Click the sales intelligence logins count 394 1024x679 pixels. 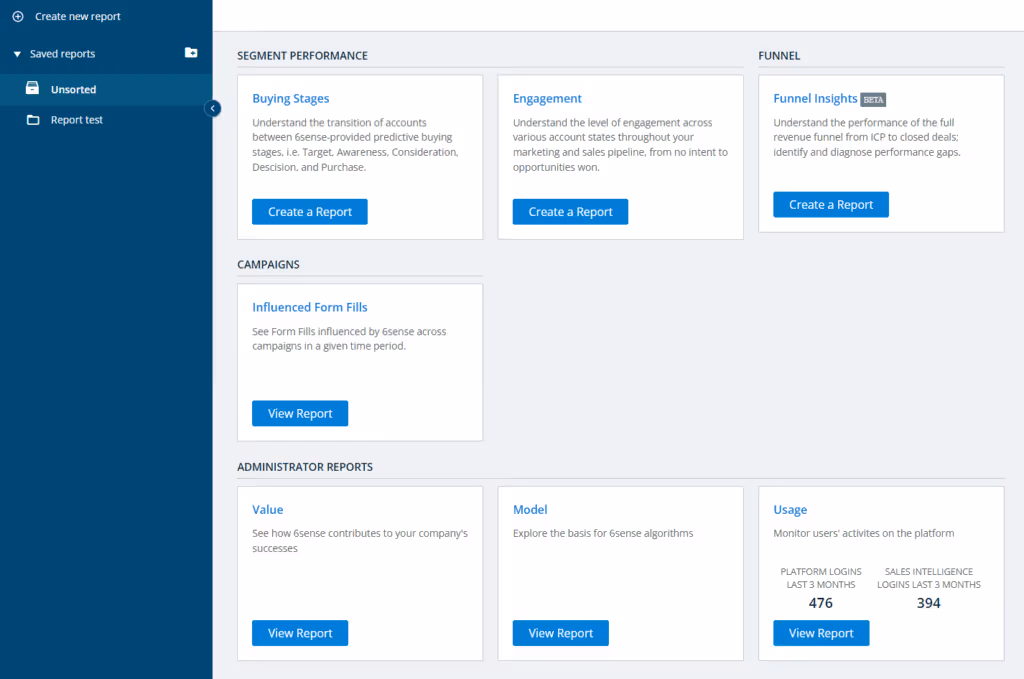(929, 603)
